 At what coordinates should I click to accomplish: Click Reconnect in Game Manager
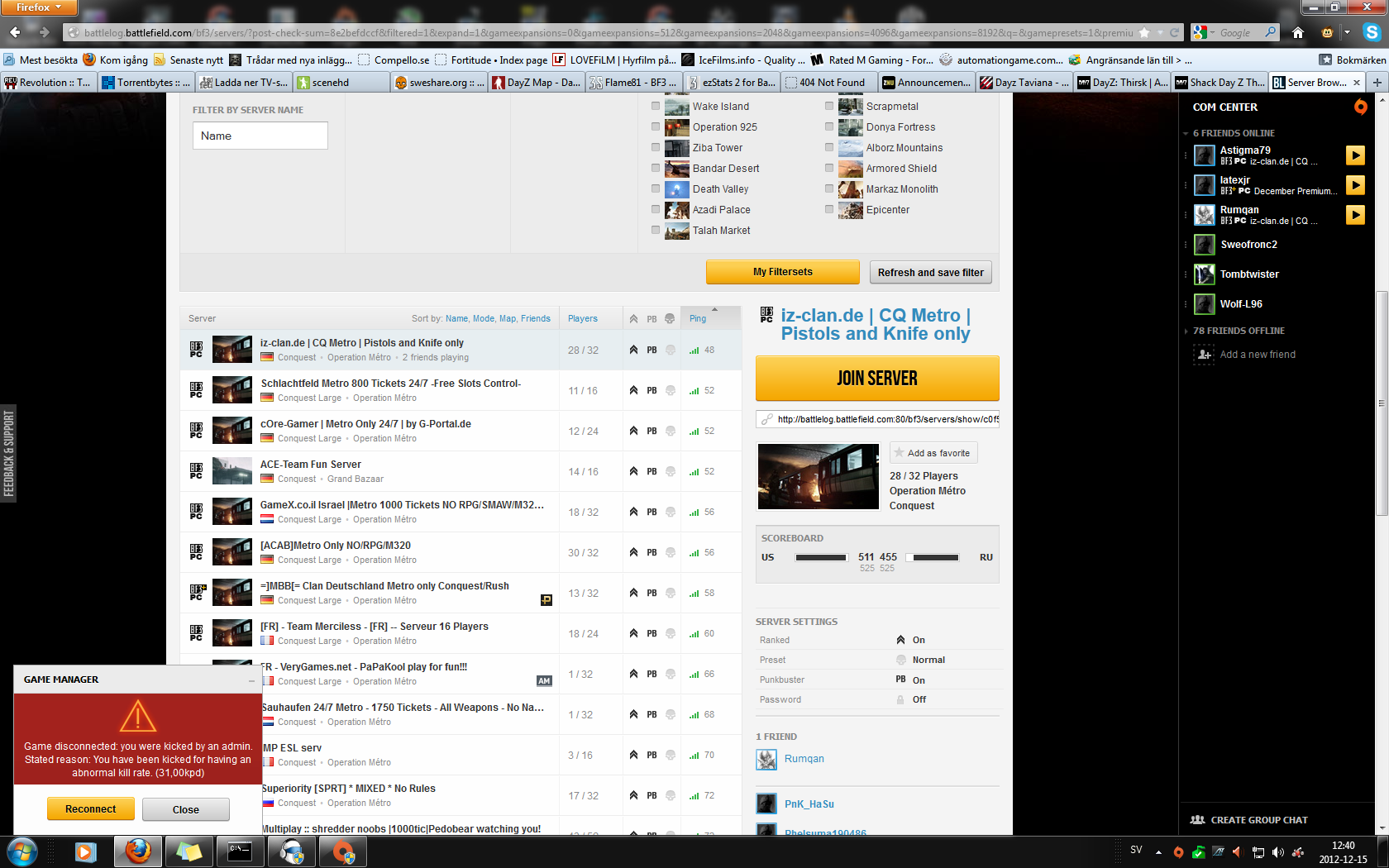(91, 809)
